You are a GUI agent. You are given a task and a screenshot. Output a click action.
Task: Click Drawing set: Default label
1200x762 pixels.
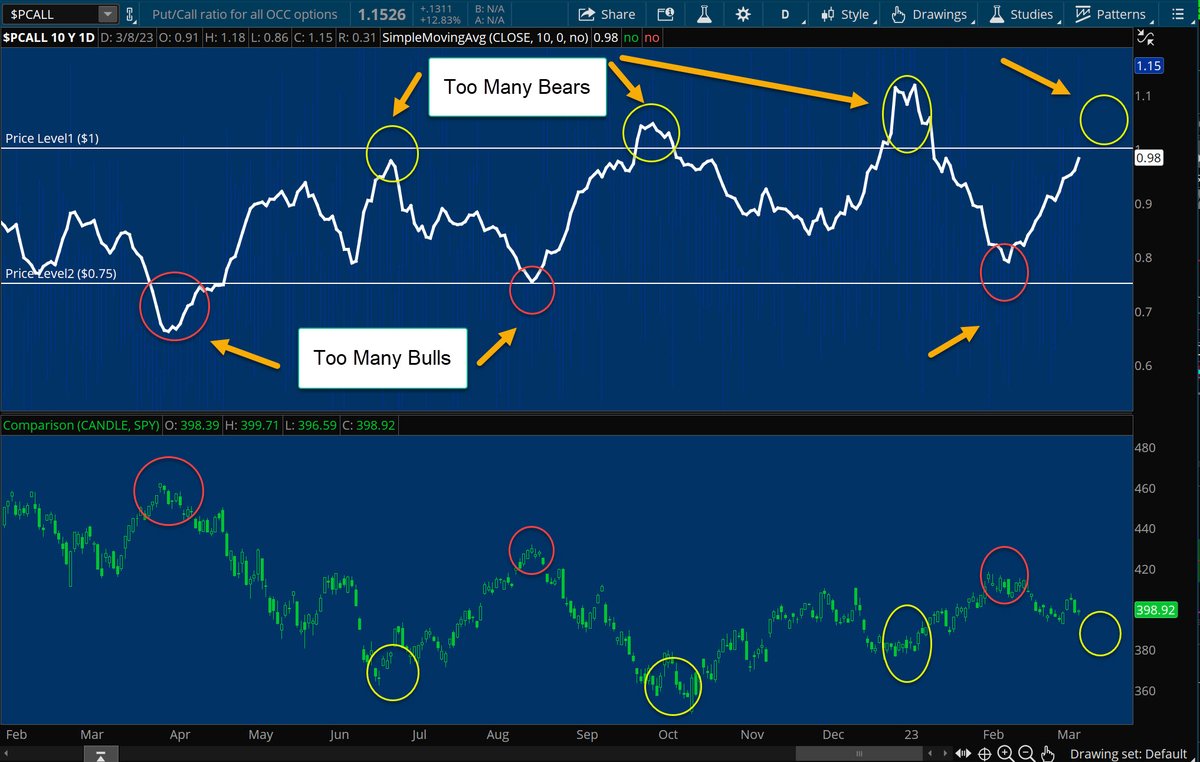tap(1128, 754)
